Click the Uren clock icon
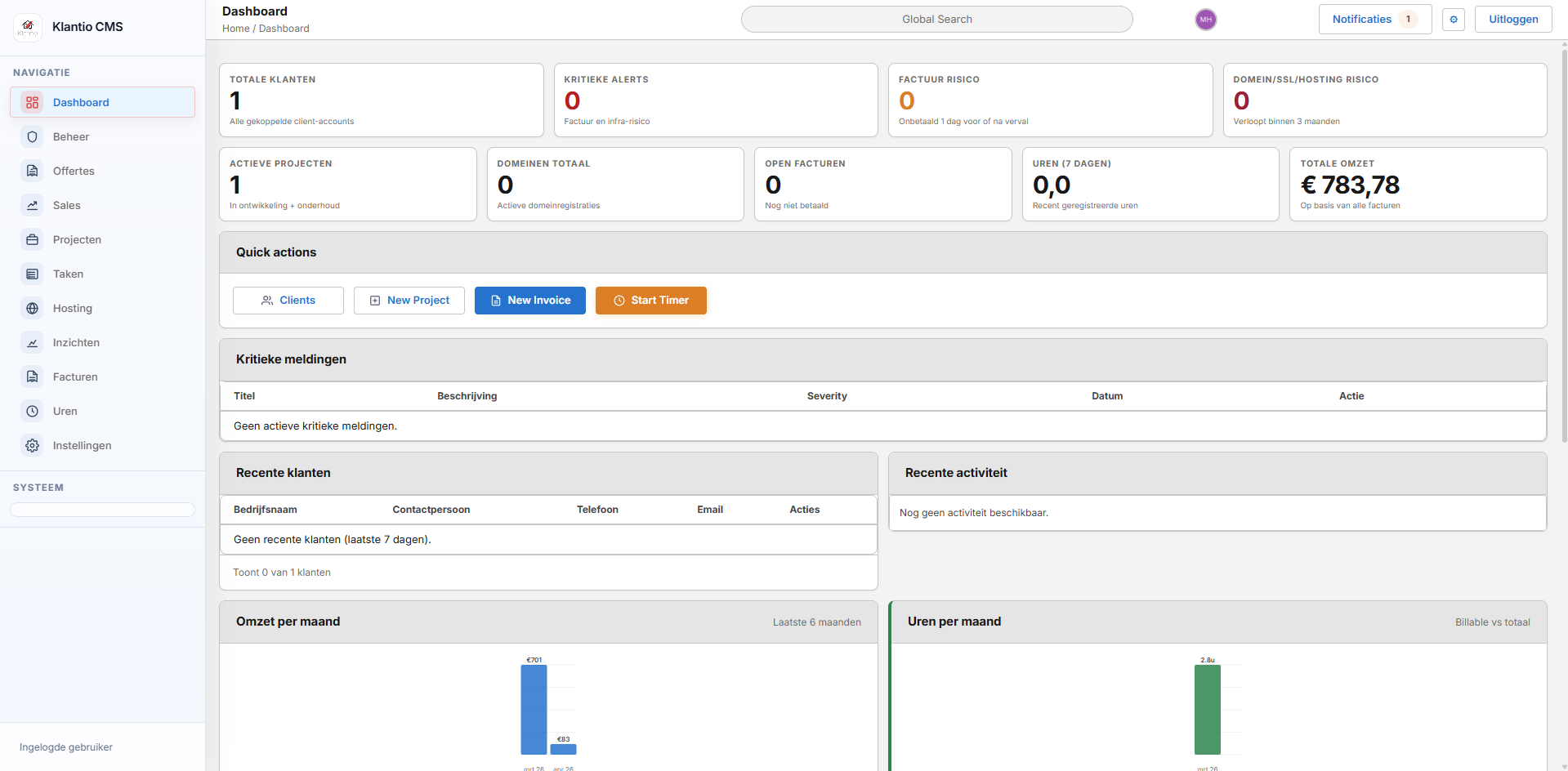This screenshot has height=771, width=1568. tap(33, 411)
